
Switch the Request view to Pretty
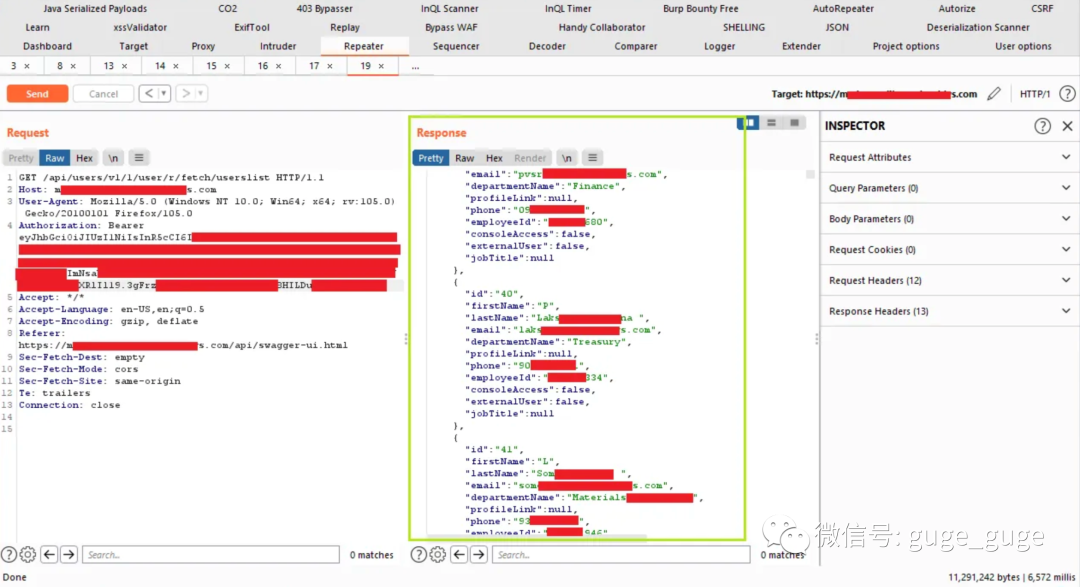point(21,158)
